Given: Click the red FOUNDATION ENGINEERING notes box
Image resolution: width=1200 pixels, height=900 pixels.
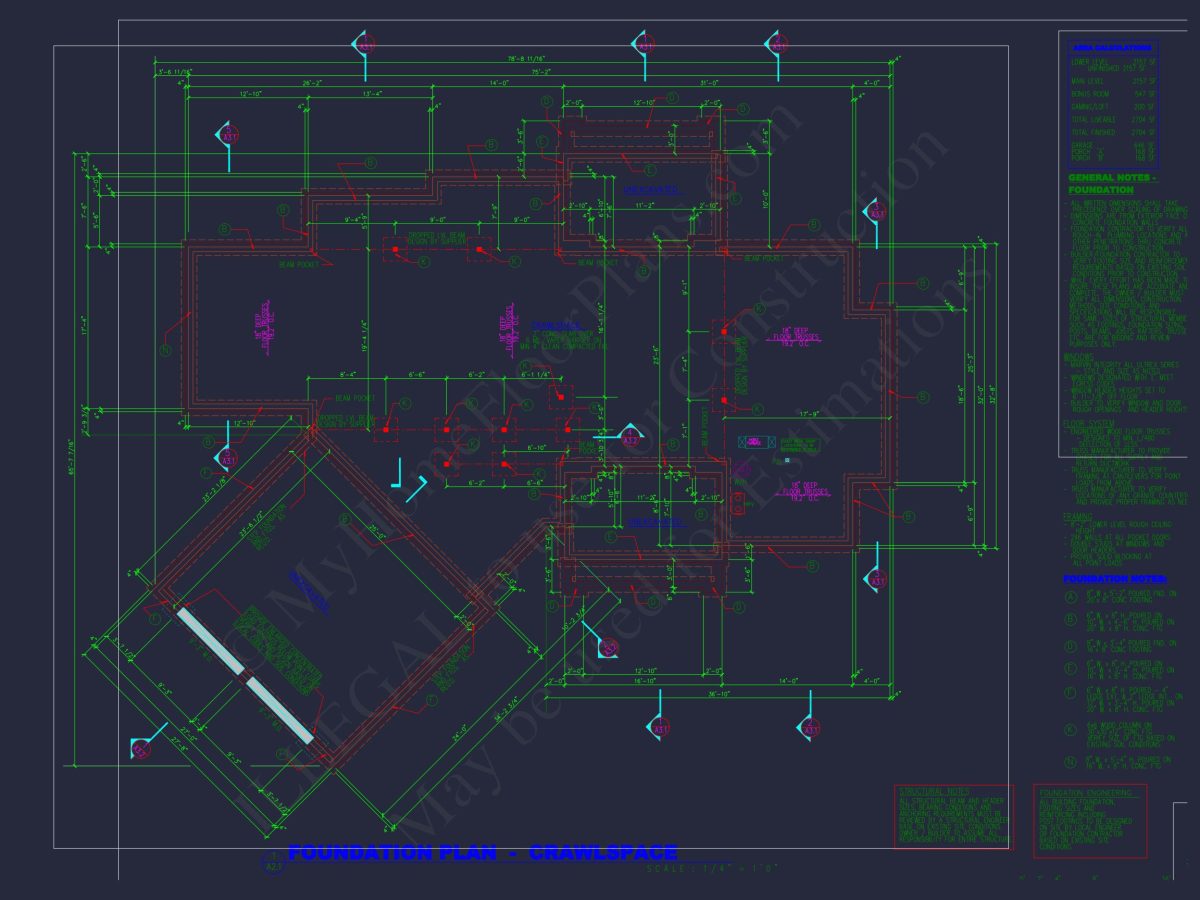Looking at the screenshot, I should pos(1089,820).
